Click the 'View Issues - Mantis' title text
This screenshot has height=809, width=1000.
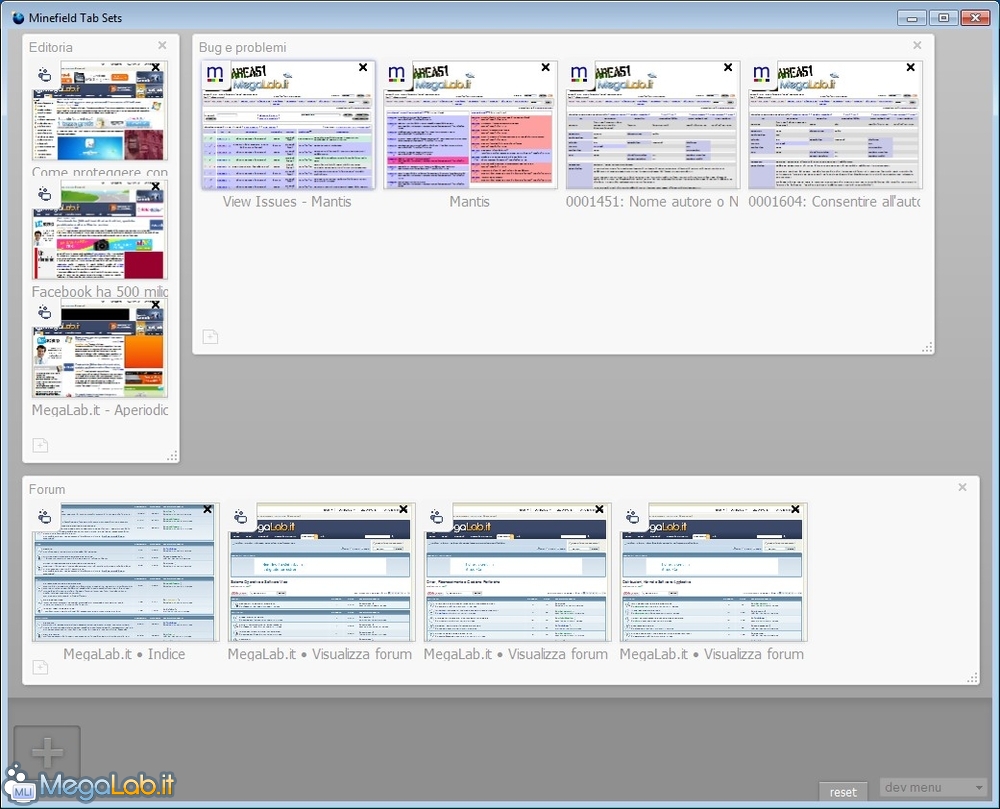click(x=287, y=201)
